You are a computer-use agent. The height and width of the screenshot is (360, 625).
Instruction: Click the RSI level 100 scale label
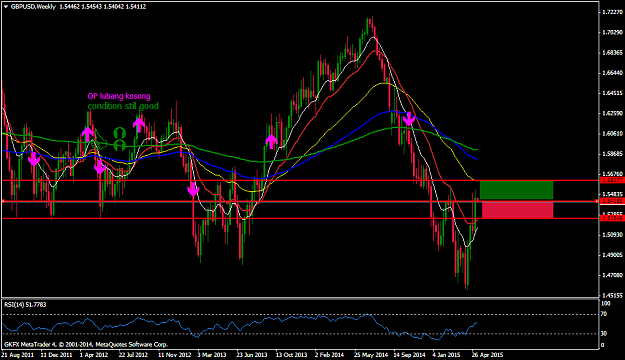click(605, 304)
